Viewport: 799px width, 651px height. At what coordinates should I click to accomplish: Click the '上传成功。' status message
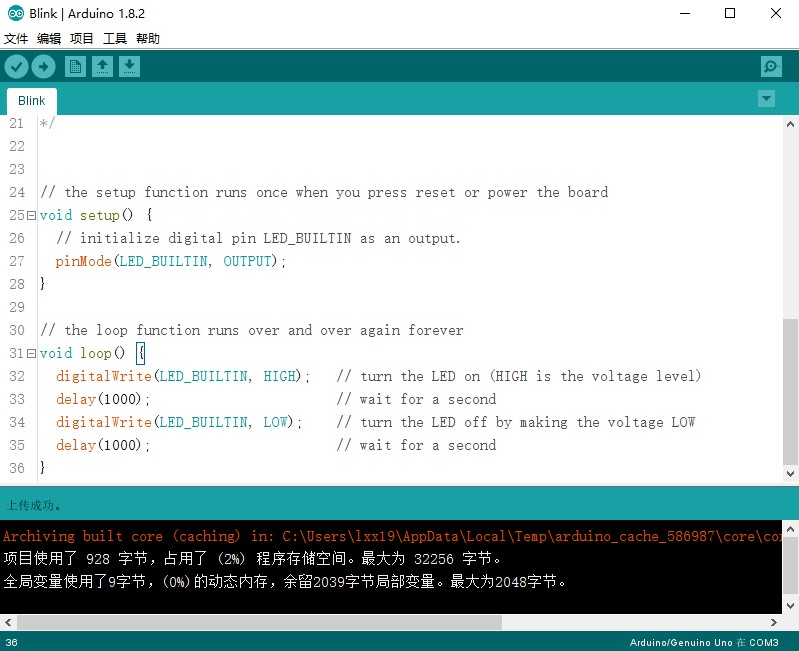pos(34,505)
